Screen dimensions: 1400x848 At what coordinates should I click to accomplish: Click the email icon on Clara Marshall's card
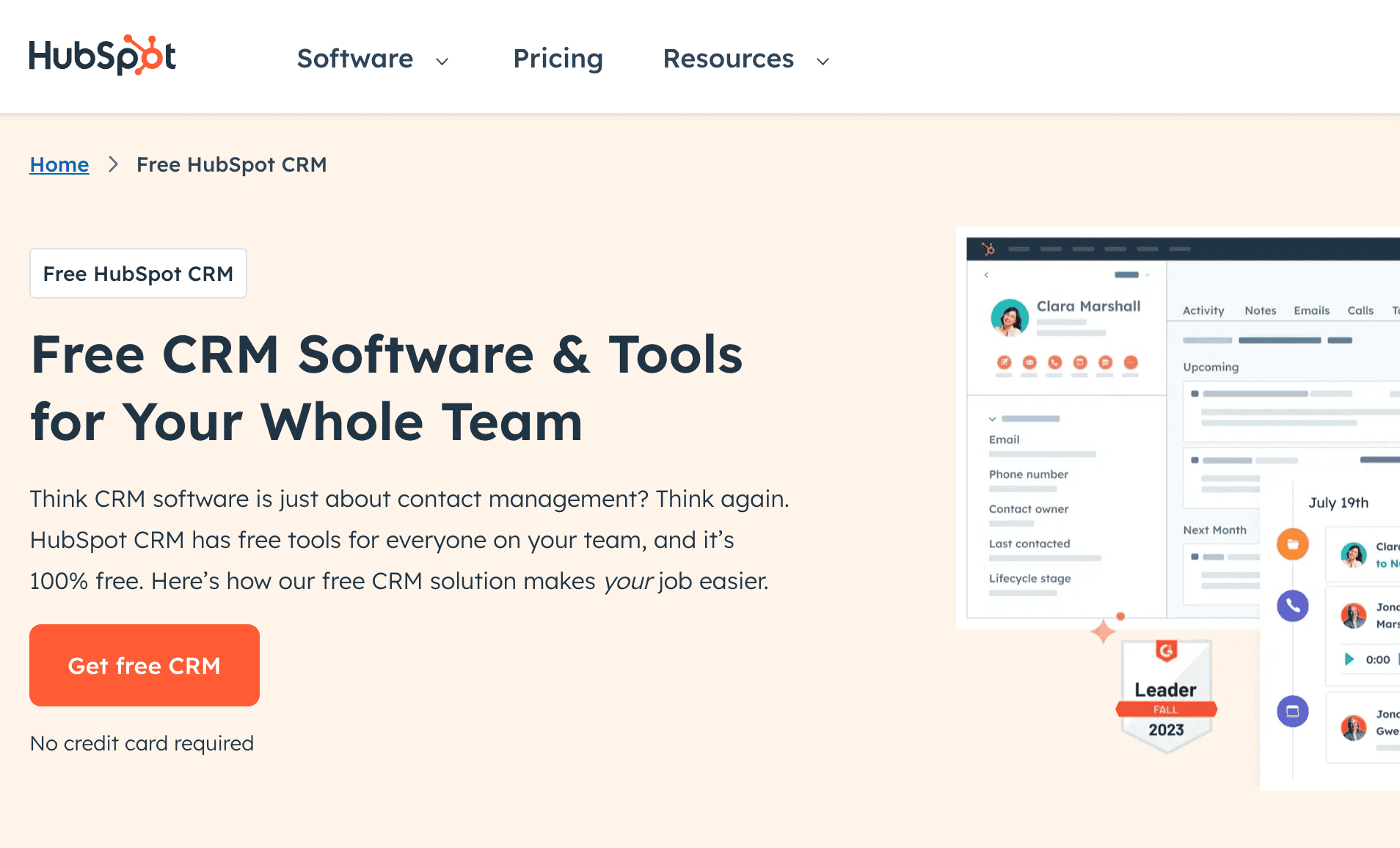(x=1030, y=364)
